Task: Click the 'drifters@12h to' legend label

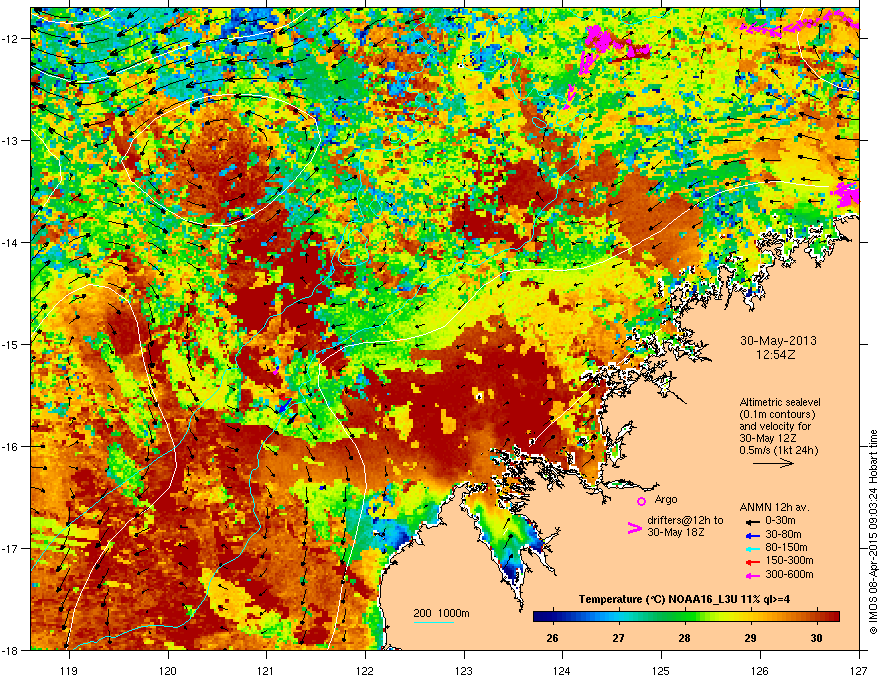Action: pyautogui.click(x=685, y=520)
